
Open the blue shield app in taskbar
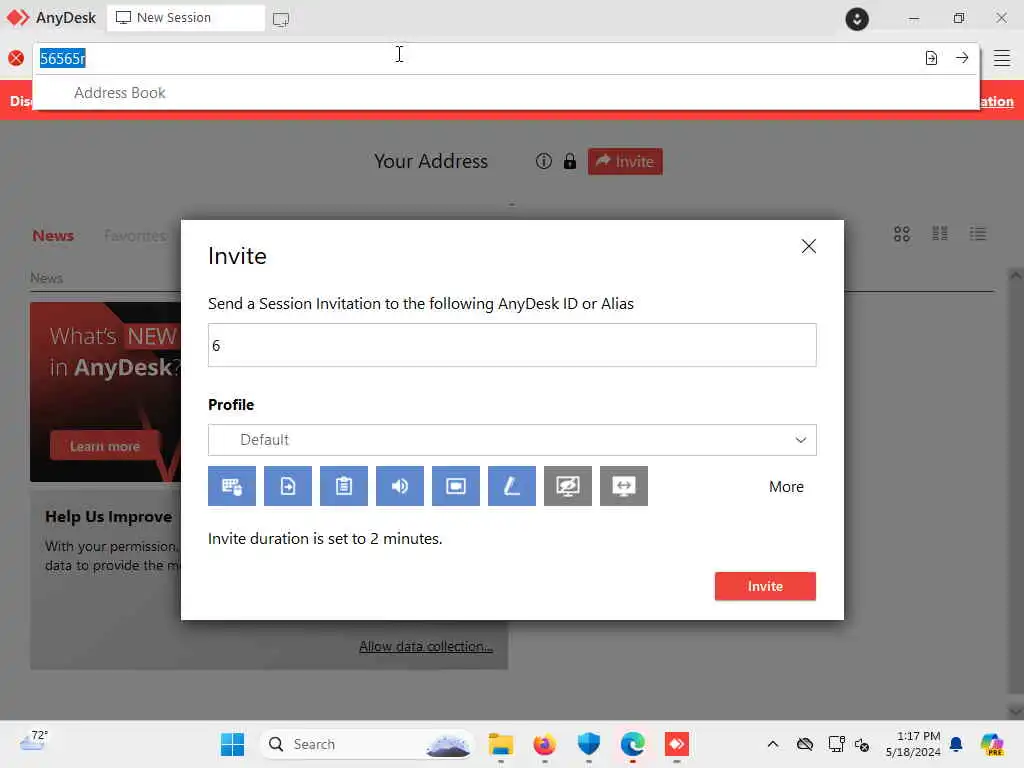coord(588,744)
